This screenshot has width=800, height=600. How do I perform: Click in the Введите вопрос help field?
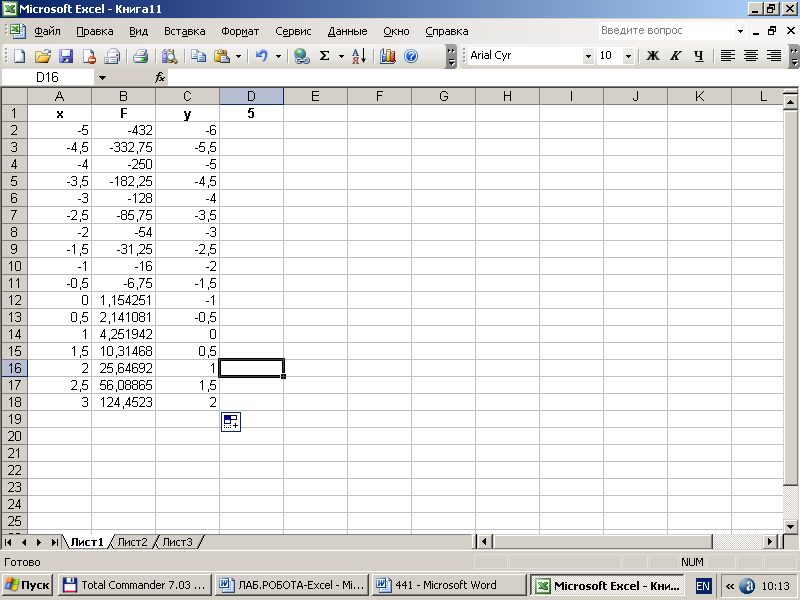pos(667,31)
